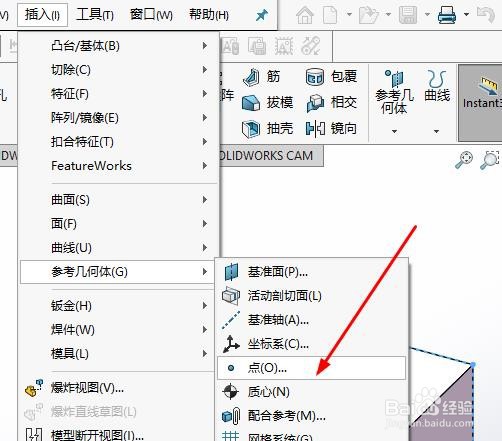Click the exploded view icon beside 爆炸视图
The height and width of the screenshot is (441, 502).
(x=34, y=388)
